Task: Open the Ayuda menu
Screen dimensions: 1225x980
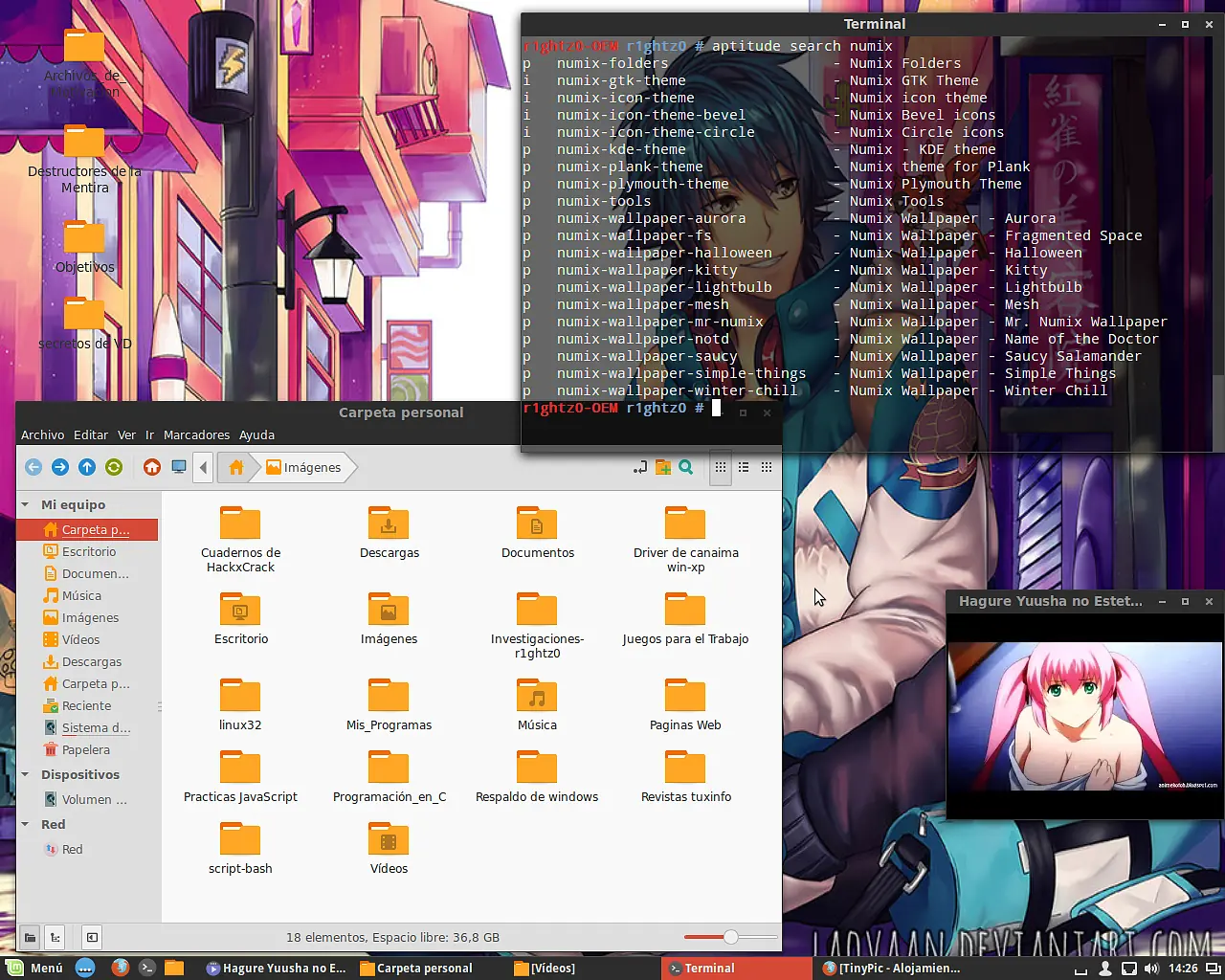Action: click(x=256, y=434)
